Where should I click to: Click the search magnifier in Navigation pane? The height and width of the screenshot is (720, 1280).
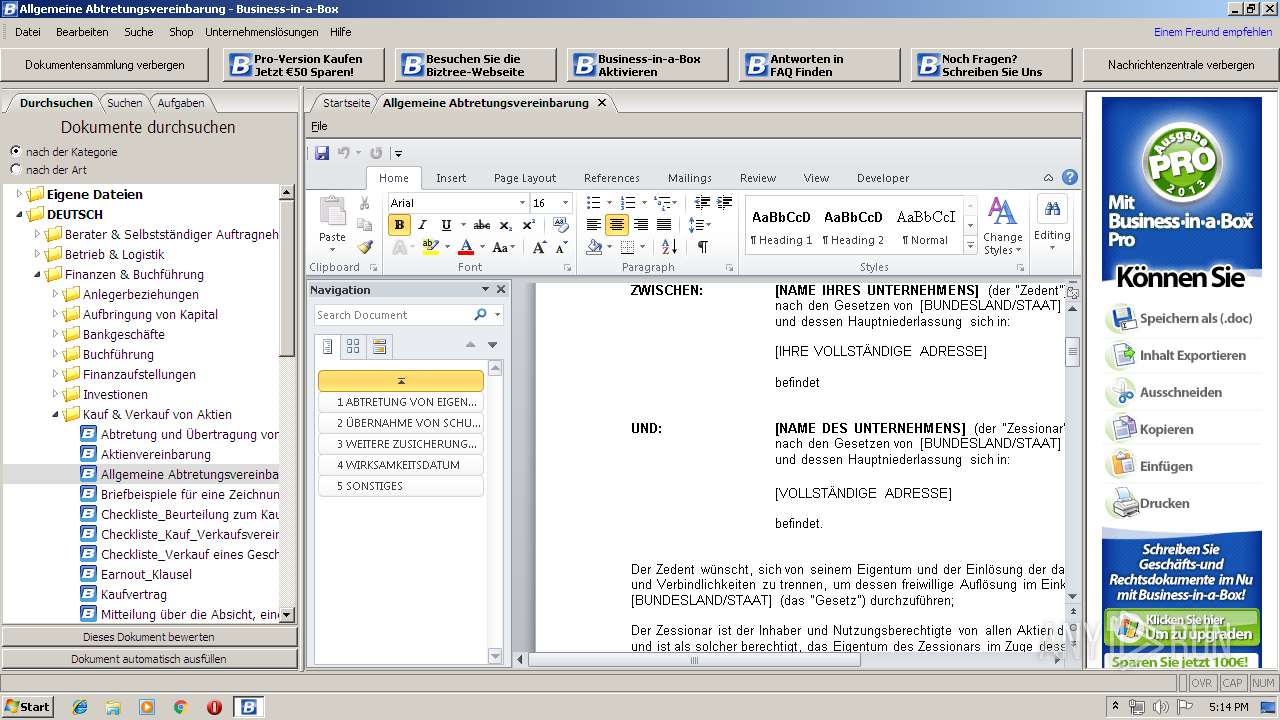480,314
